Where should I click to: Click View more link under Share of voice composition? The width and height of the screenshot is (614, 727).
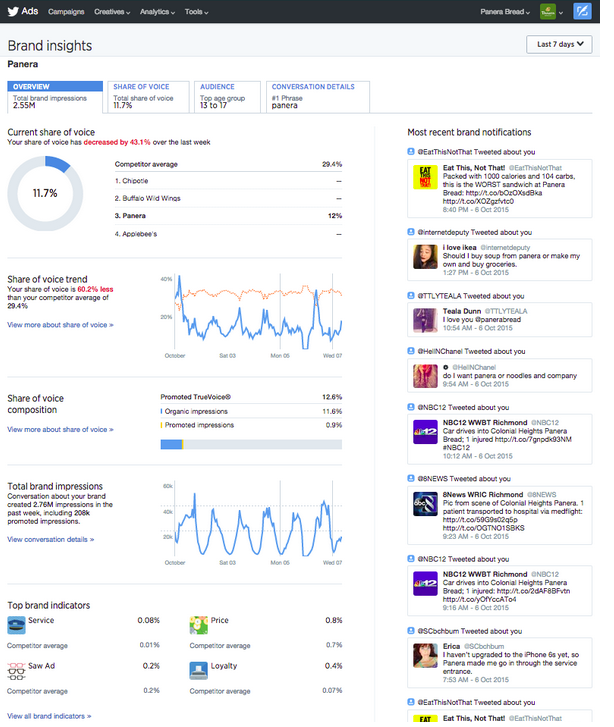click(x=60, y=429)
